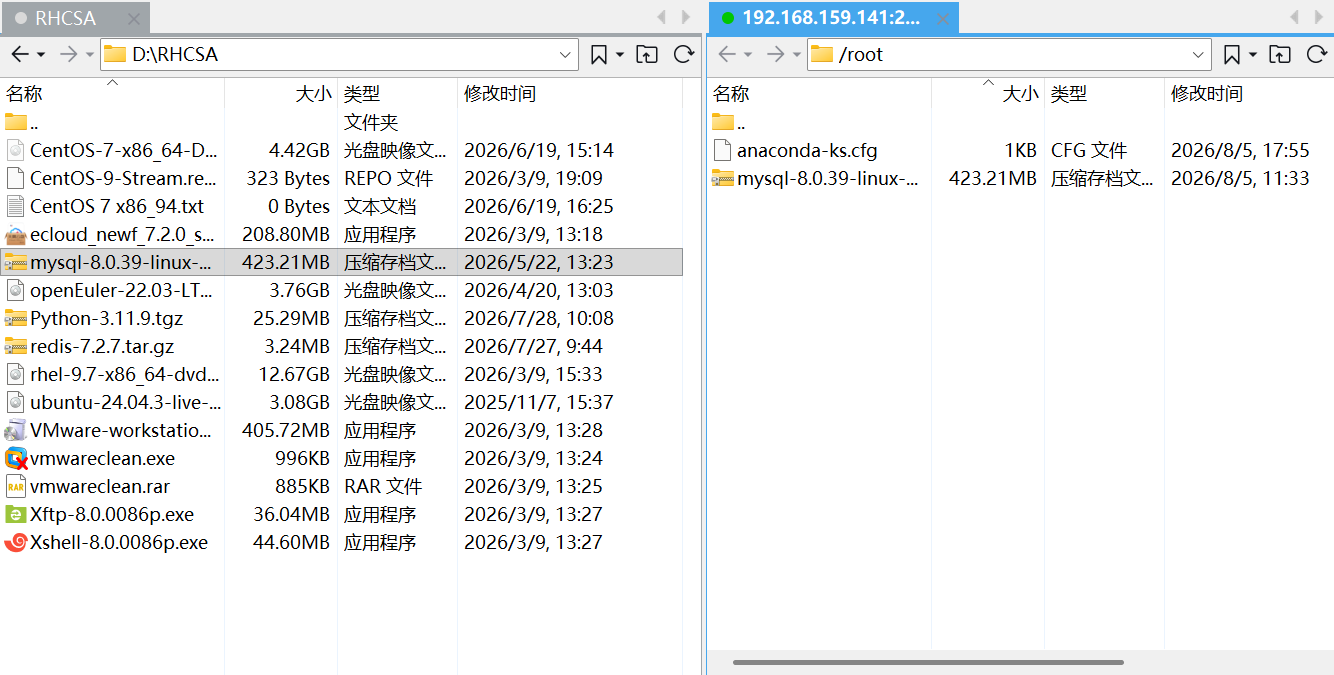The height and width of the screenshot is (675, 1334).
Task: Select openEuler-22.03-LT... file name
Action: pos(122,291)
